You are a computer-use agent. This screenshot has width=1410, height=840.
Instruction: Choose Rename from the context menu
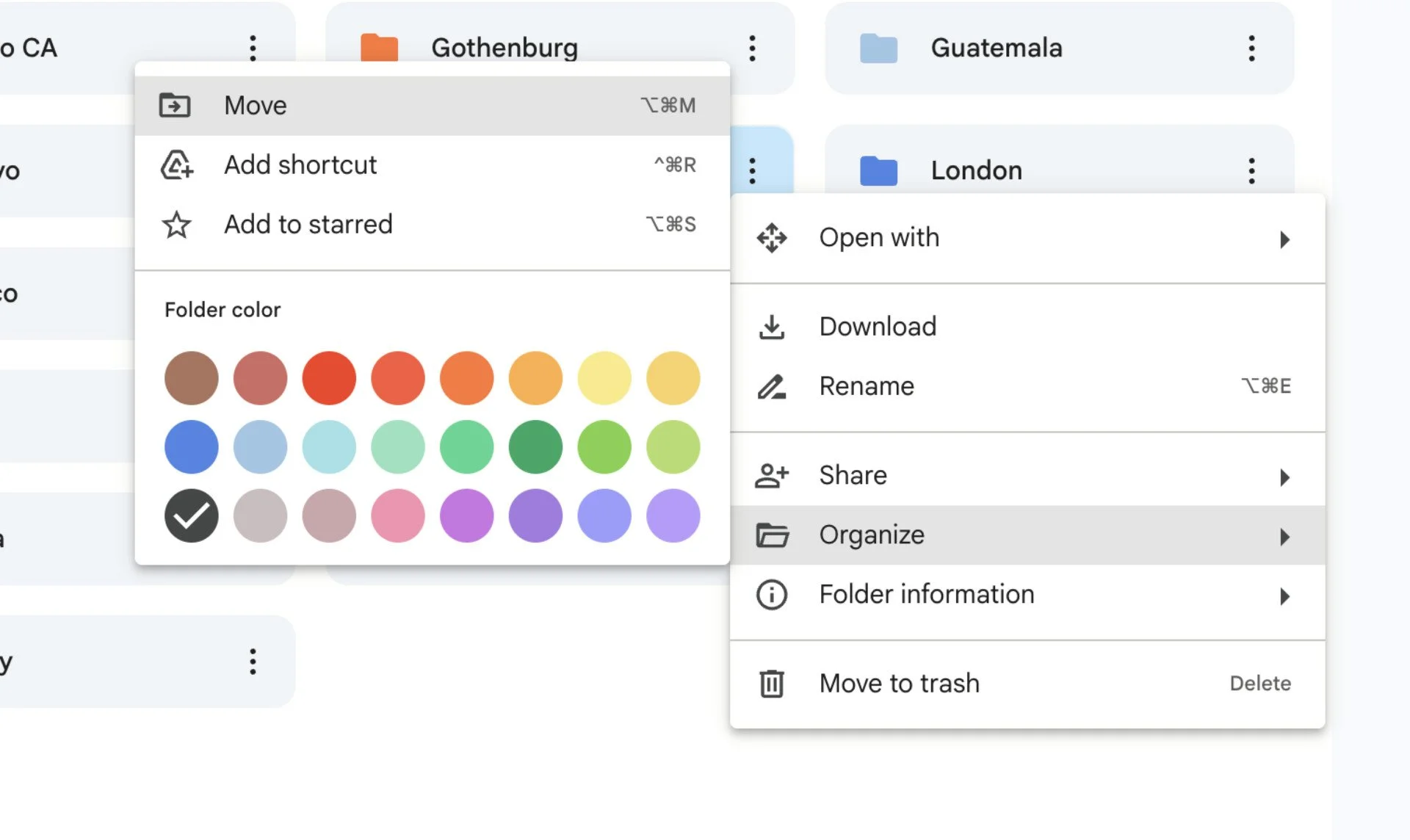tap(1028, 386)
